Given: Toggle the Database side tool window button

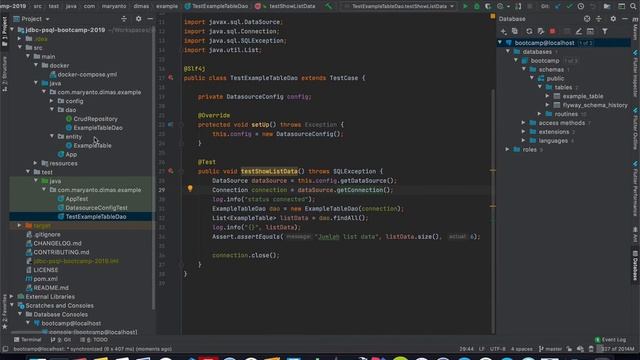Looking at the screenshot, I should tap(635, 265).
